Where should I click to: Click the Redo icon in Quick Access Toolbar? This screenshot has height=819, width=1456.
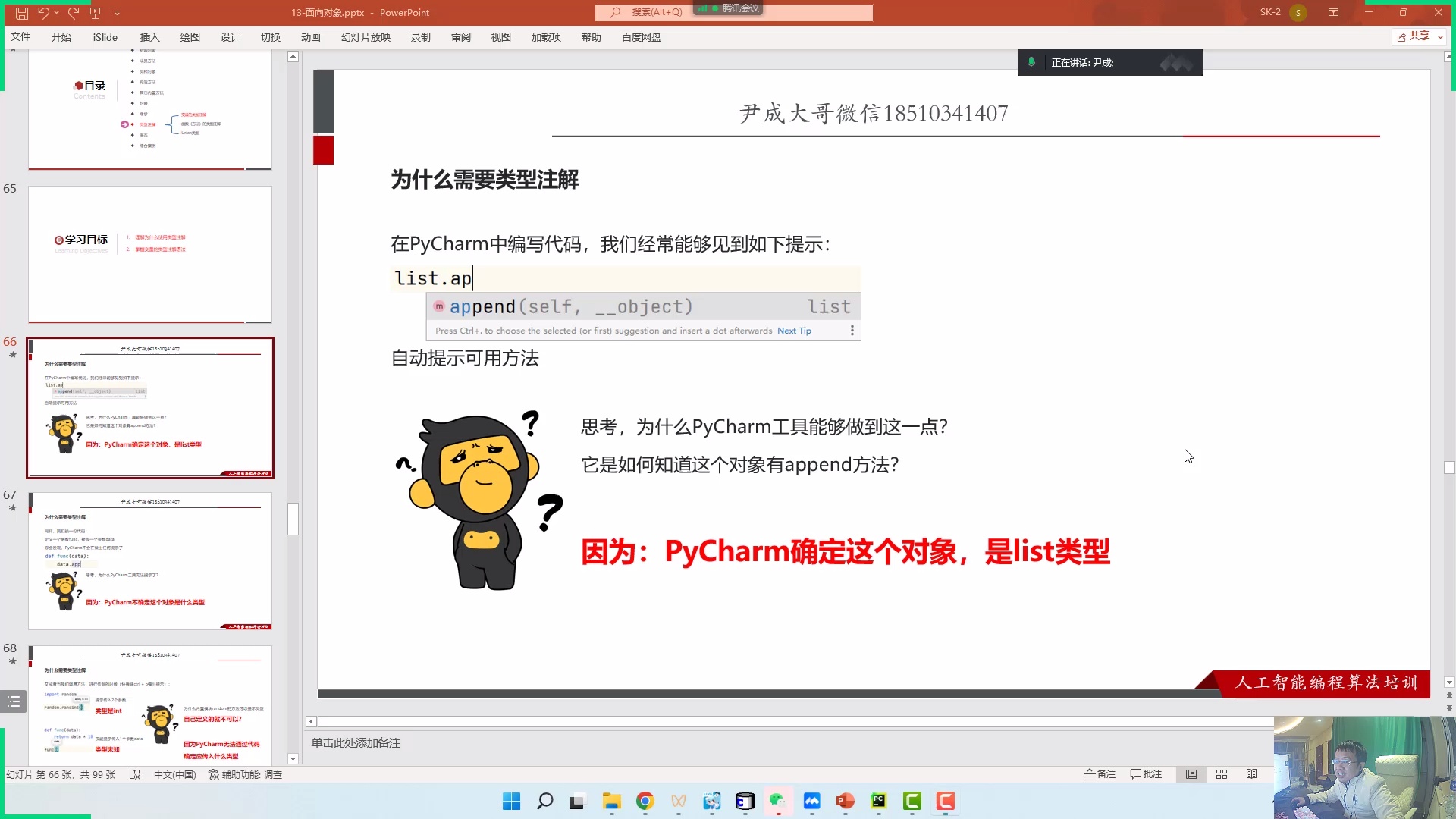pos(74,13)
